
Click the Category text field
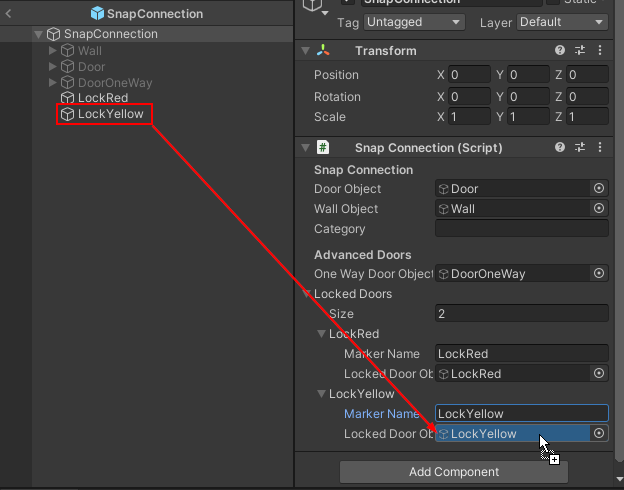(x=521, y=229)
